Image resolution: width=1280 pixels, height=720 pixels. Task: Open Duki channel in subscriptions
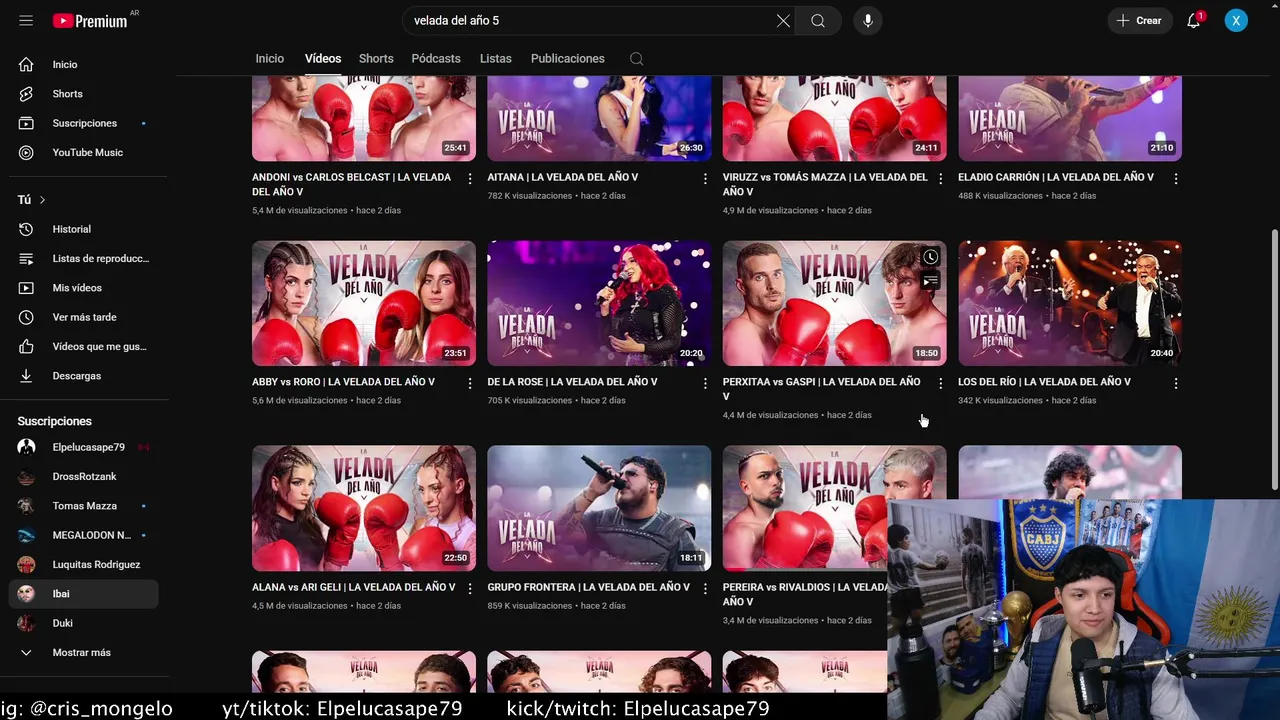pyautogui.click(x=84, y=623)
